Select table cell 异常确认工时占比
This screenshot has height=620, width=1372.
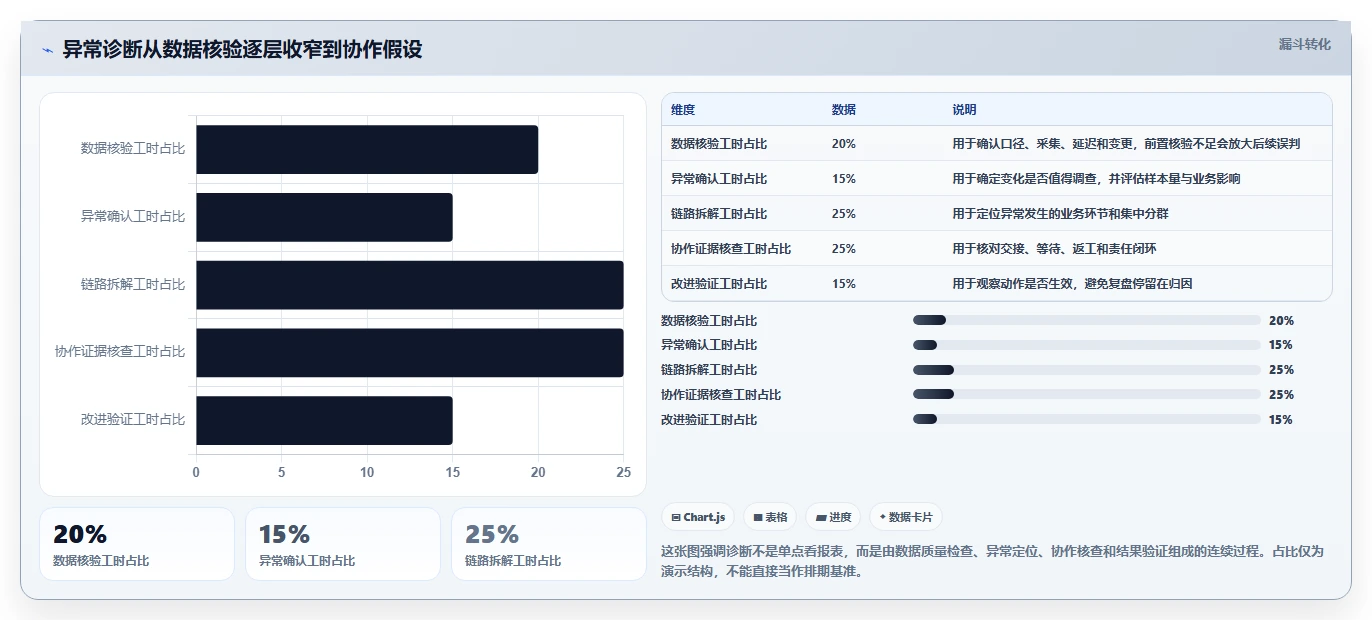[x=719, y=179]
